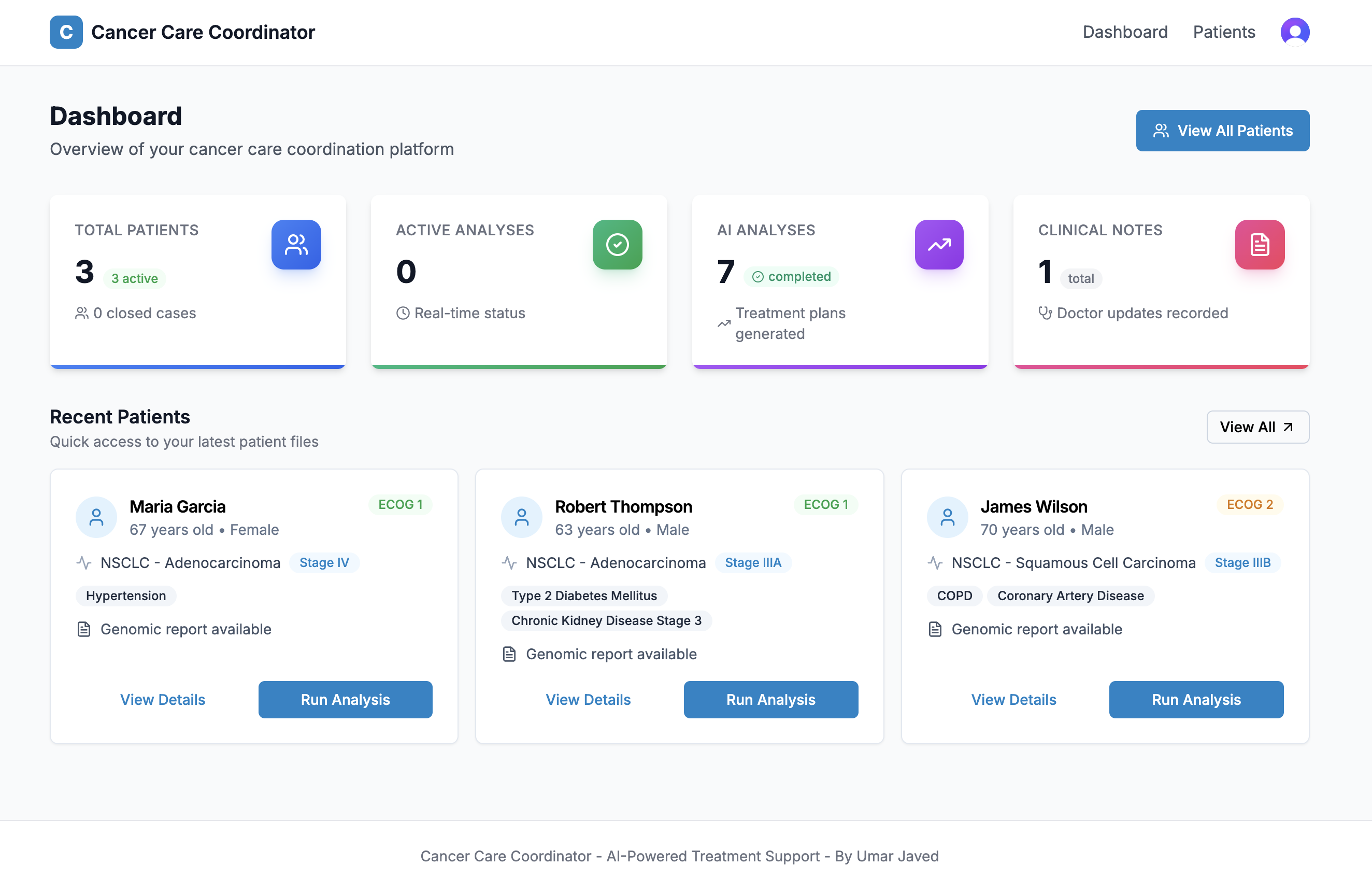The width and height of the screenshot is (1372, 879).
Task: Run Analysis for James Wilson
Action: point(1196,699)
